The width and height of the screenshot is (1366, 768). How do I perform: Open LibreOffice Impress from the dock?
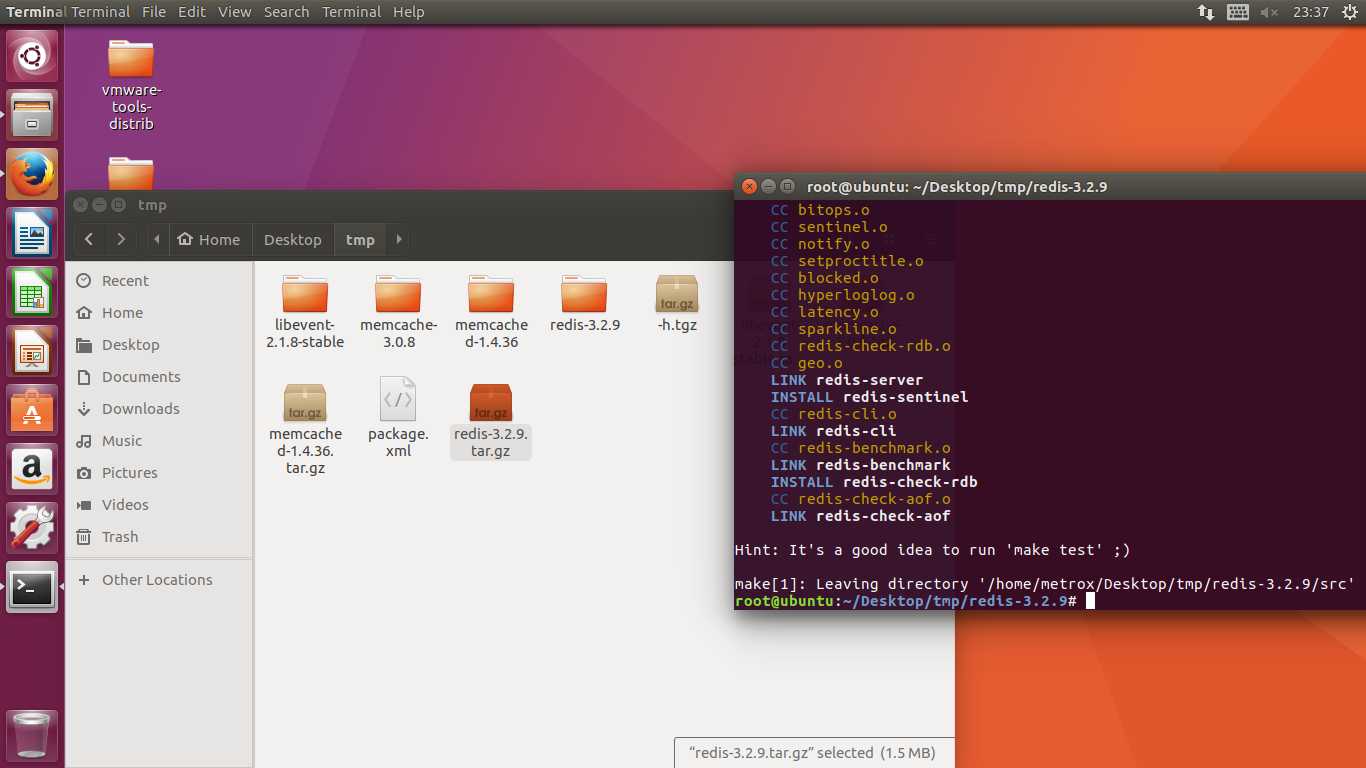coord(32,351)
